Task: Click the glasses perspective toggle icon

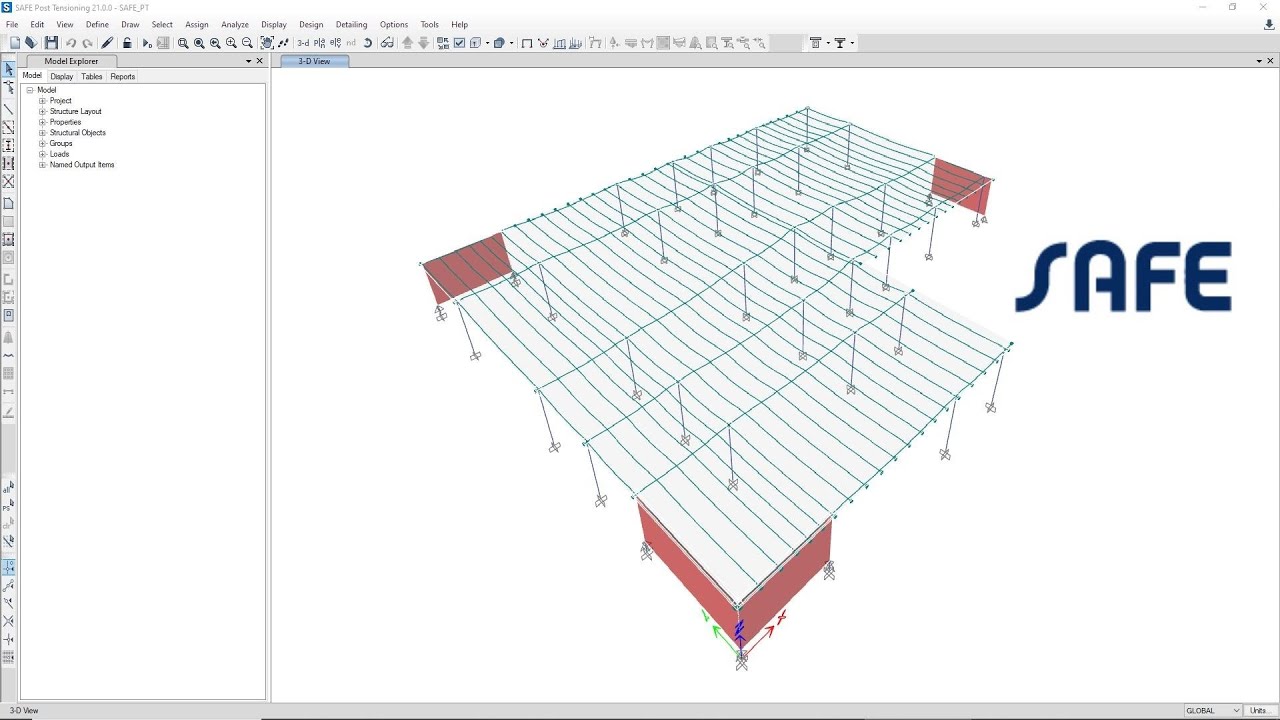Action: click(x=387, y=43)
